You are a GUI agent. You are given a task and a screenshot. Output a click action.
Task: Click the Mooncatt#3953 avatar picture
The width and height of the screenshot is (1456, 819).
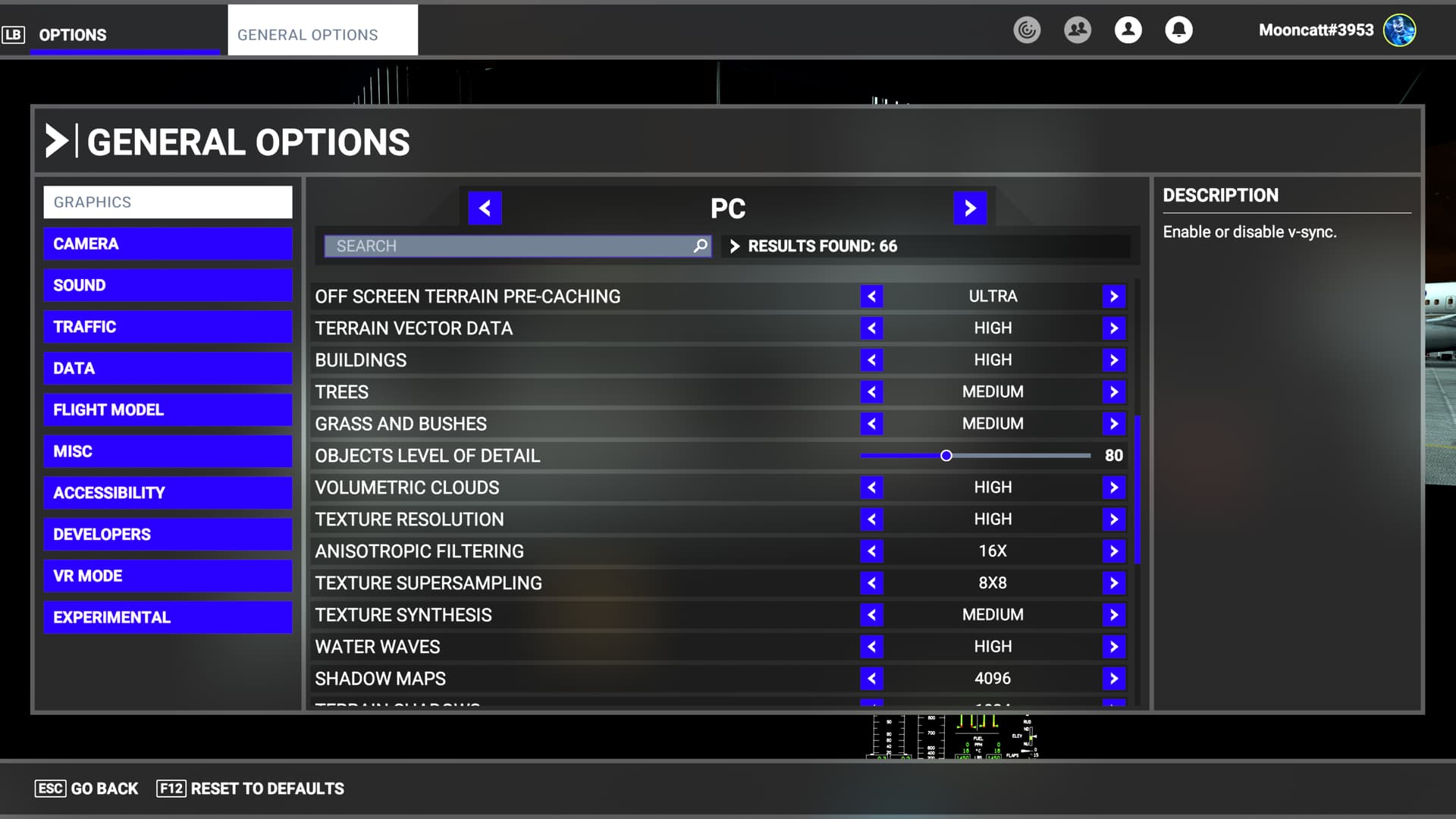tap(1399, 30)
